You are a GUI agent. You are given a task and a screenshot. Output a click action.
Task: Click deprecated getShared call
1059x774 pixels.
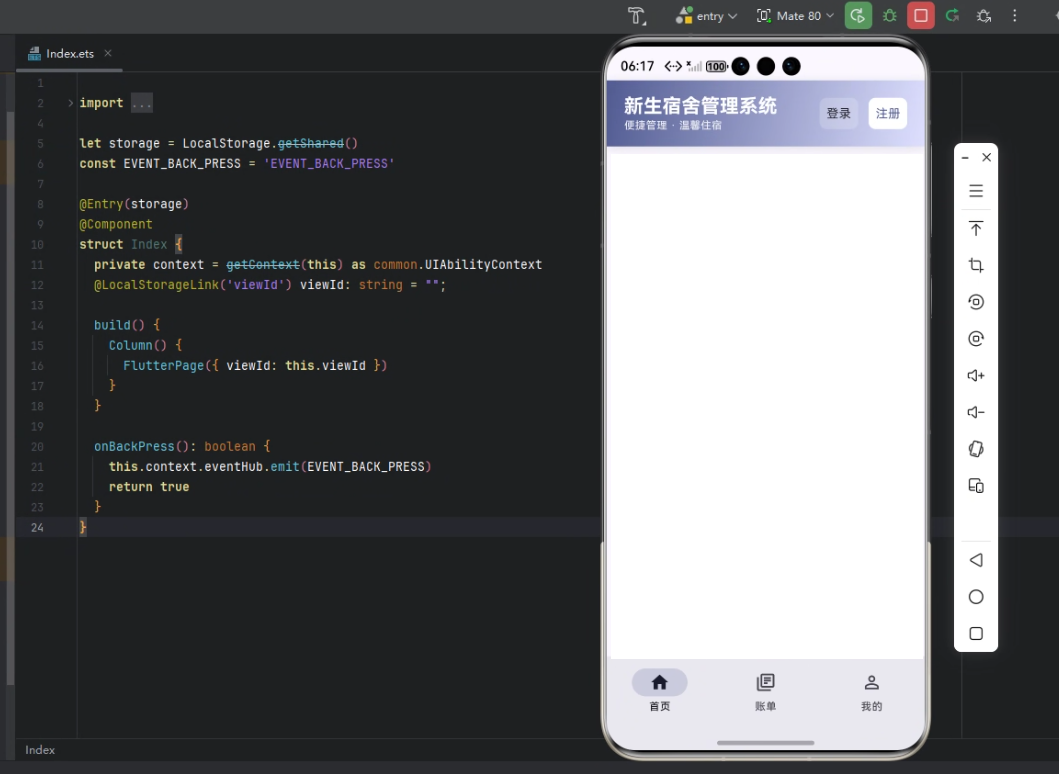pyautogui.click(x=311, y=143)
